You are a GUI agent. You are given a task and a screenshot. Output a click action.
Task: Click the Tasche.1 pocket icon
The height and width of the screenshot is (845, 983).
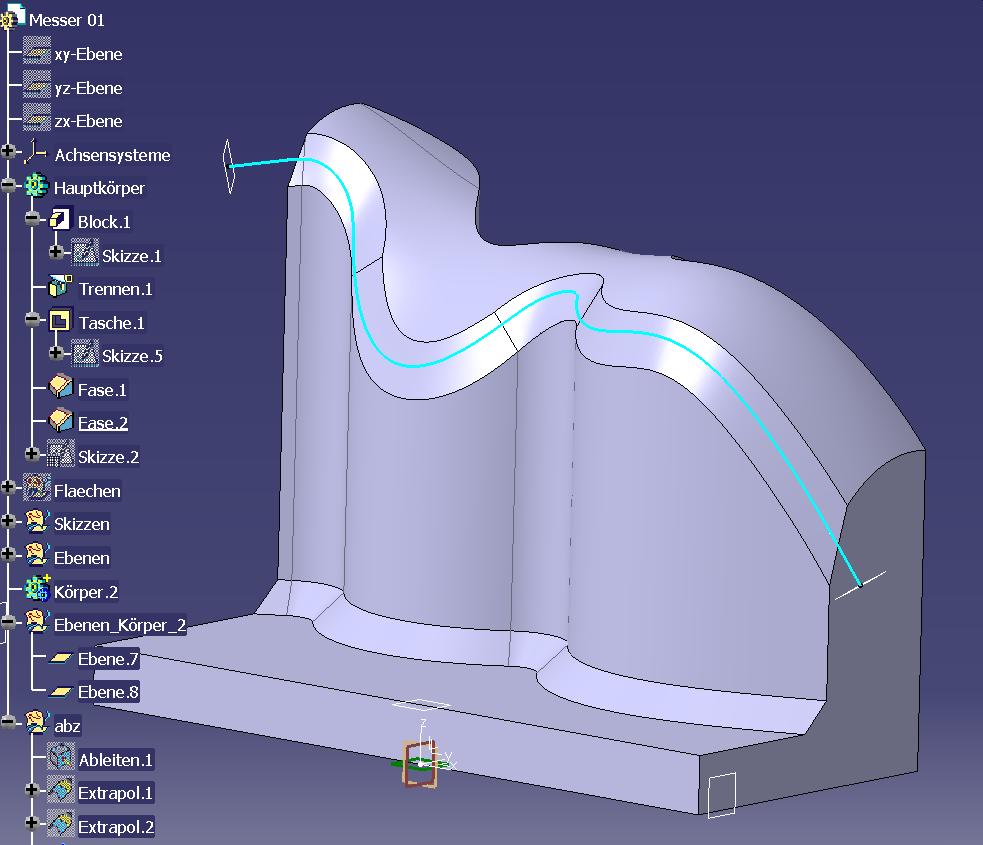[61, 320]
